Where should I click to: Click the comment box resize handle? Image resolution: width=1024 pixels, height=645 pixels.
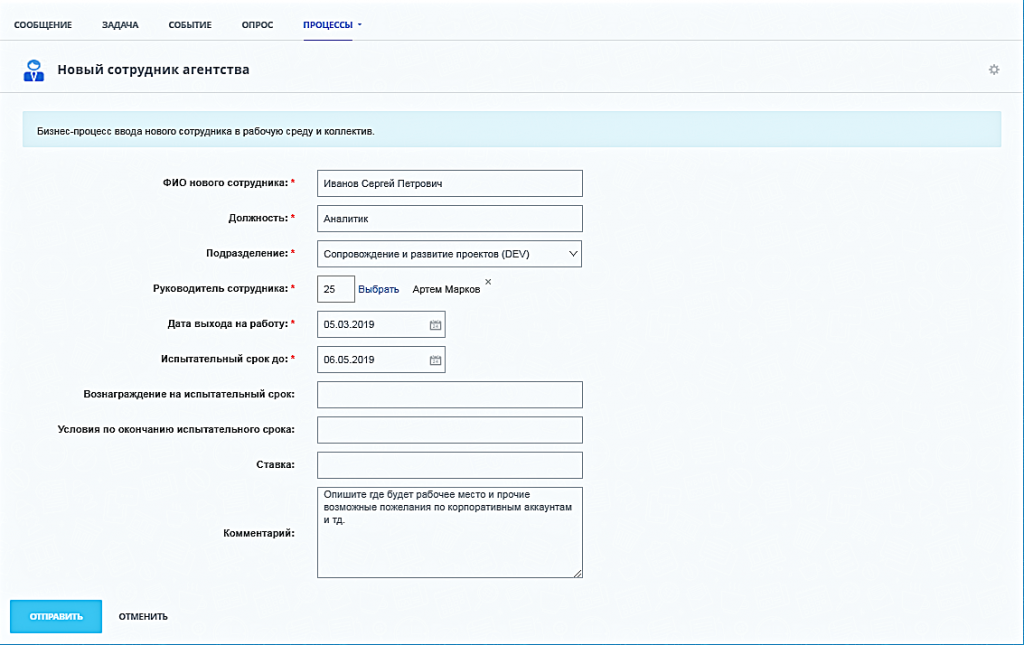point(577,573)
